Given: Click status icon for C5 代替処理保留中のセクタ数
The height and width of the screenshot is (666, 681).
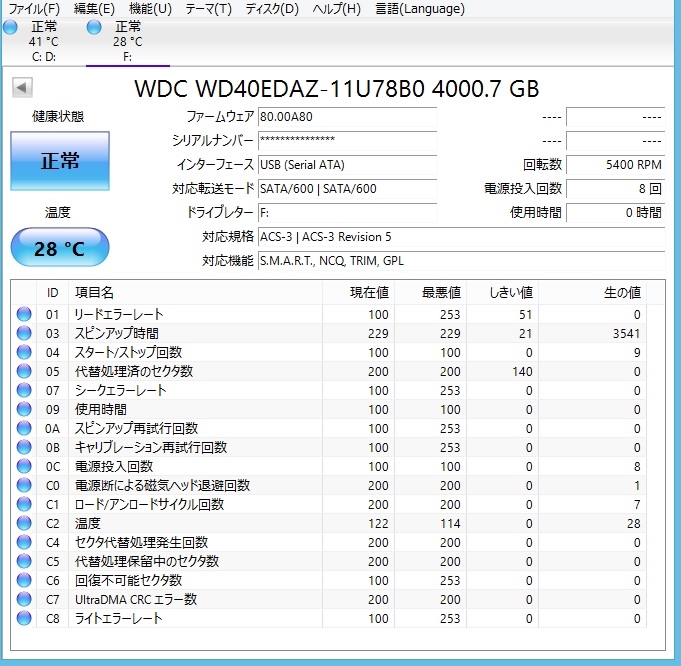Looking at the screenshot, I should 24,561.
